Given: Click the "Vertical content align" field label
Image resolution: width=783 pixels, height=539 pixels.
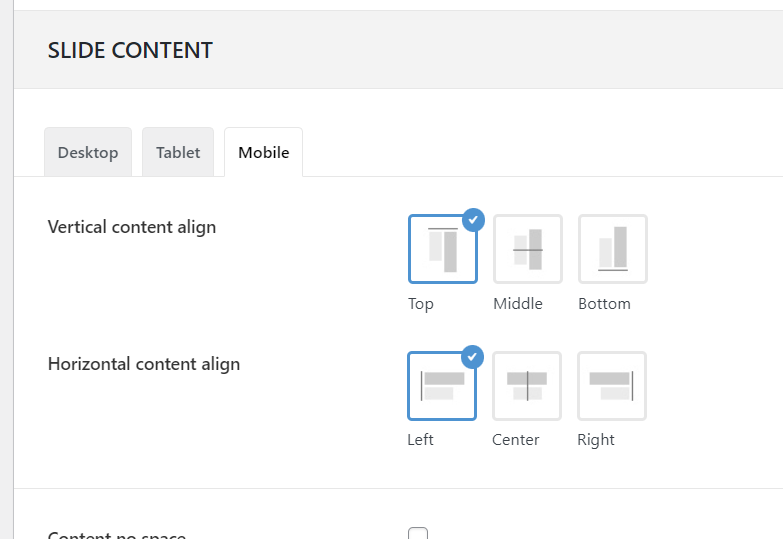Looking at the screenshot, I should point(132,227).
